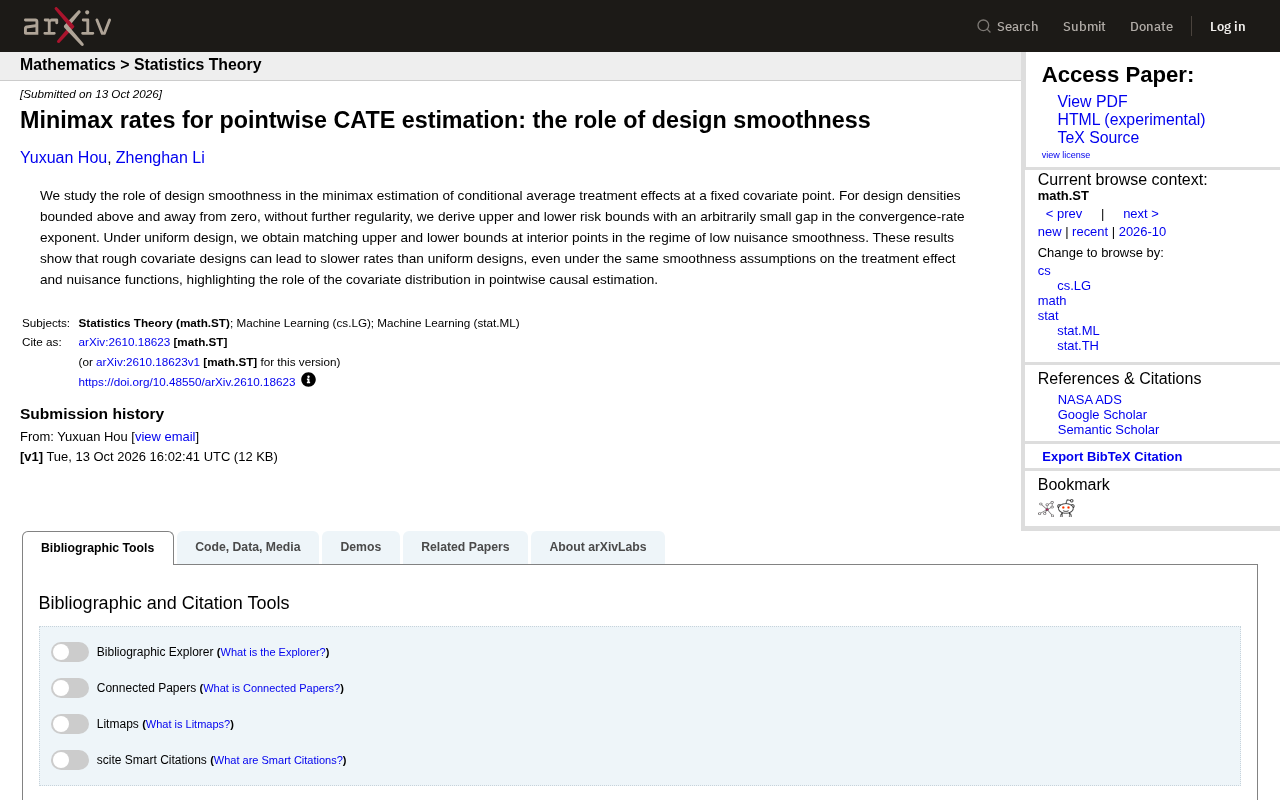Click view email link

click(165, 437)
